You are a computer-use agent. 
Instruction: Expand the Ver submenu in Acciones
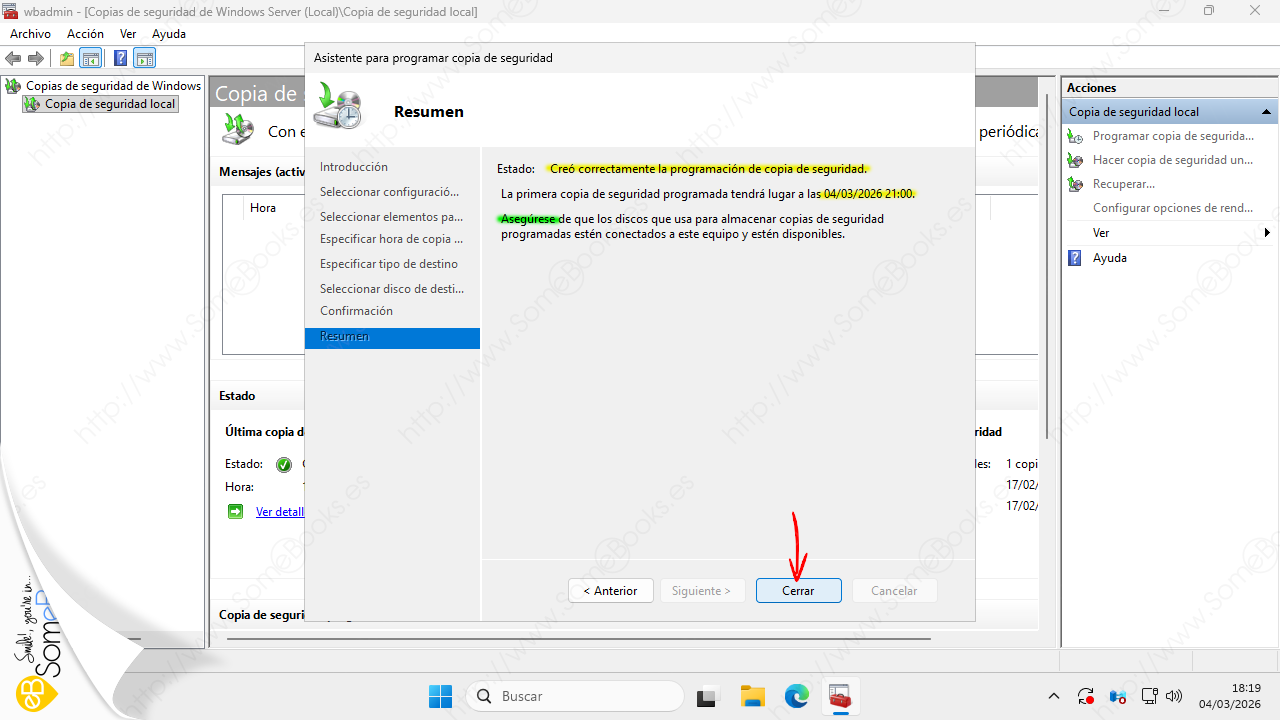point(1267,233)
